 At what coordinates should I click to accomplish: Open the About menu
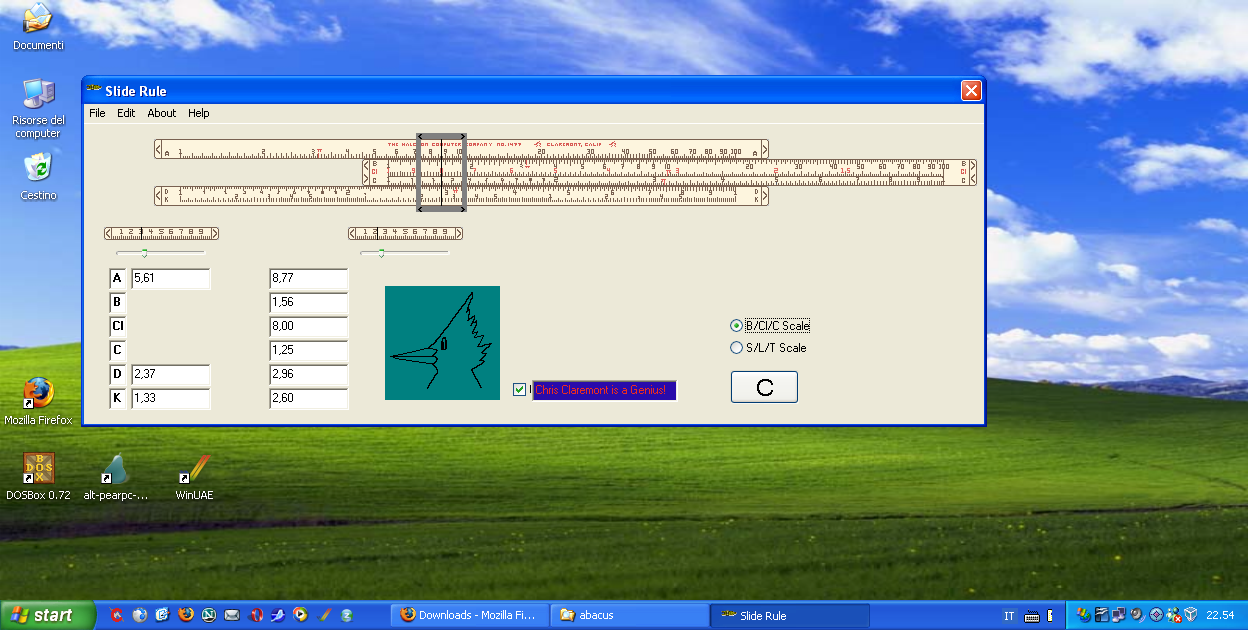(x=162, y=113)
